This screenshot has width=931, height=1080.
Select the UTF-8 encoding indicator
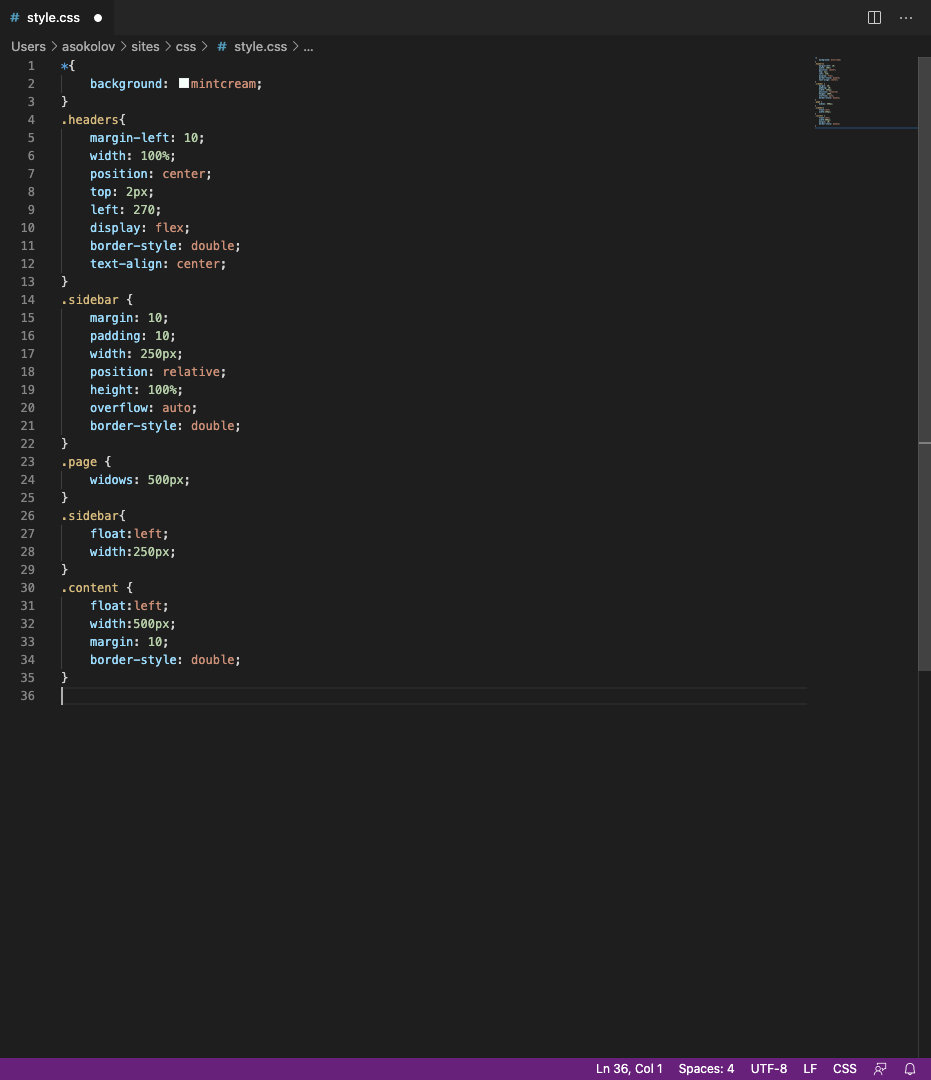769,1069
